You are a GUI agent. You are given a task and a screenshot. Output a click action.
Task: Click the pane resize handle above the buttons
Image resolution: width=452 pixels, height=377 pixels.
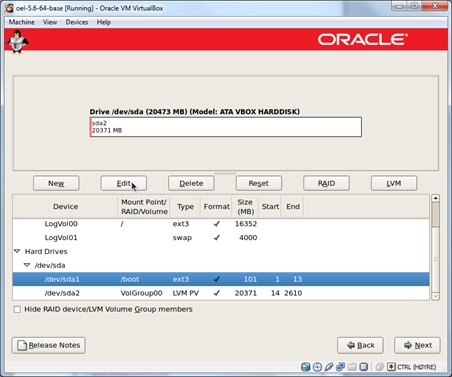click(x=226, y=173)
